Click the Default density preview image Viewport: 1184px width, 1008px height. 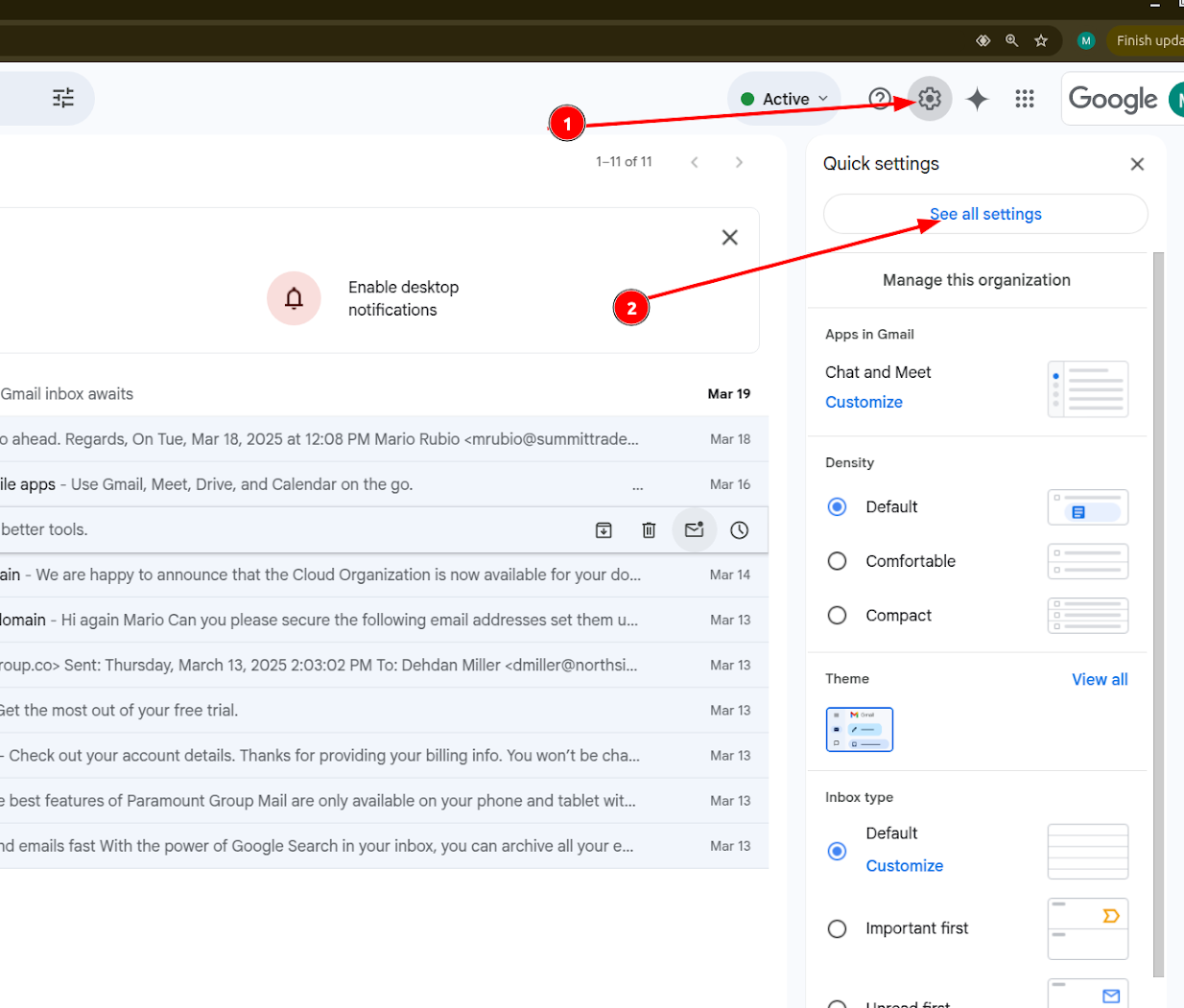coord(1088,507)
